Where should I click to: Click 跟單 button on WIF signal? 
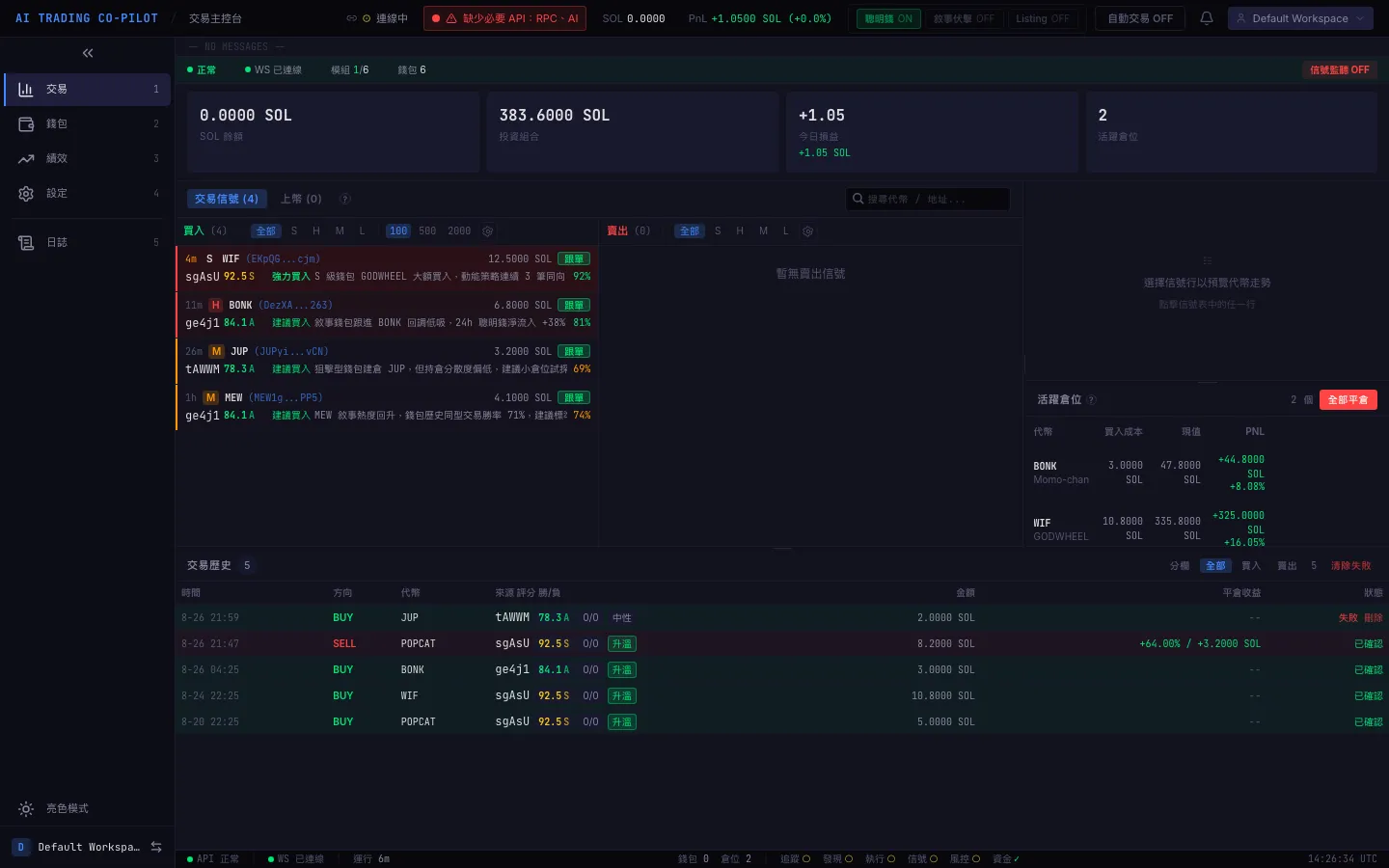point(574,258)
